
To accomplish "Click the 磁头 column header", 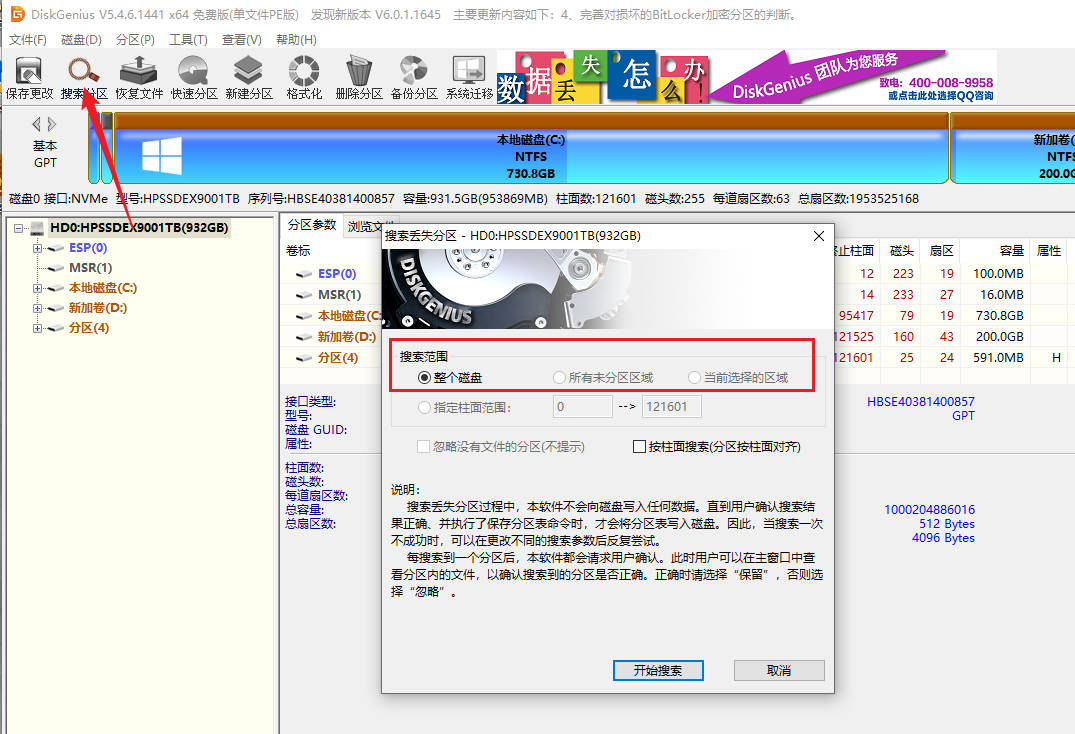I will pos(902,251).
